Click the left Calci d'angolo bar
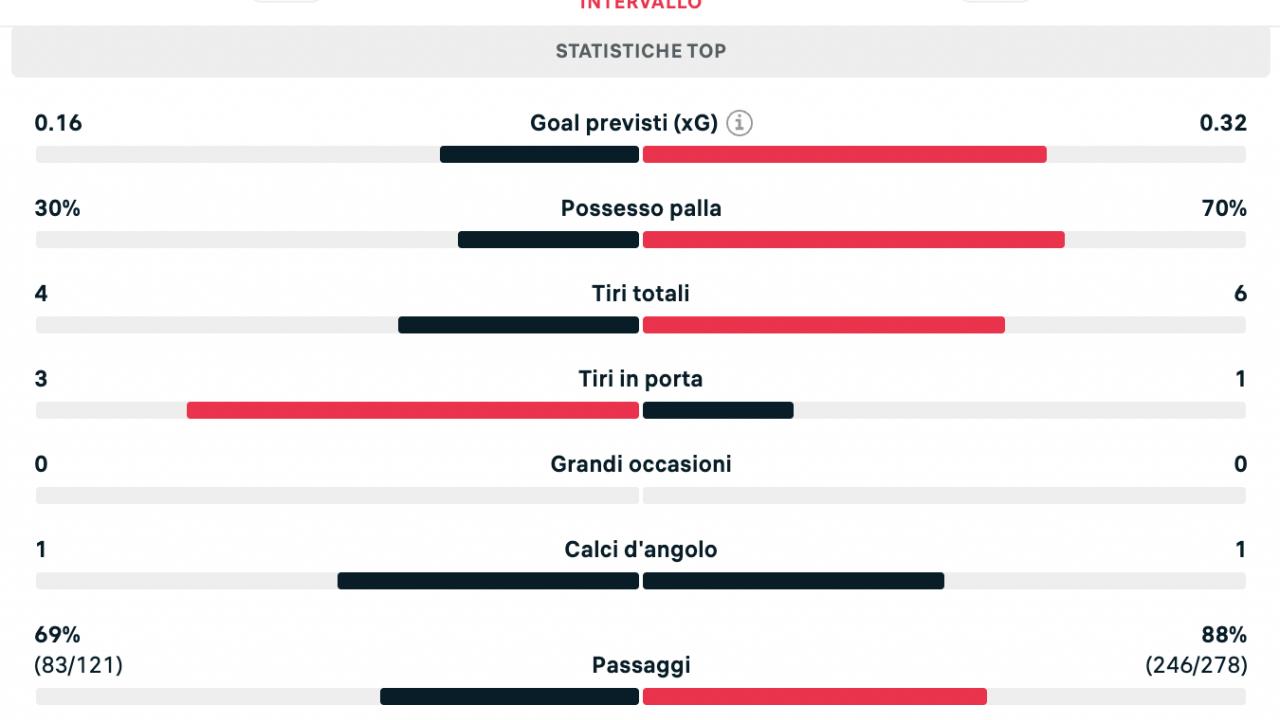Image resolution: width=1280 pixels, height=720 pixels. click(488, 581)
